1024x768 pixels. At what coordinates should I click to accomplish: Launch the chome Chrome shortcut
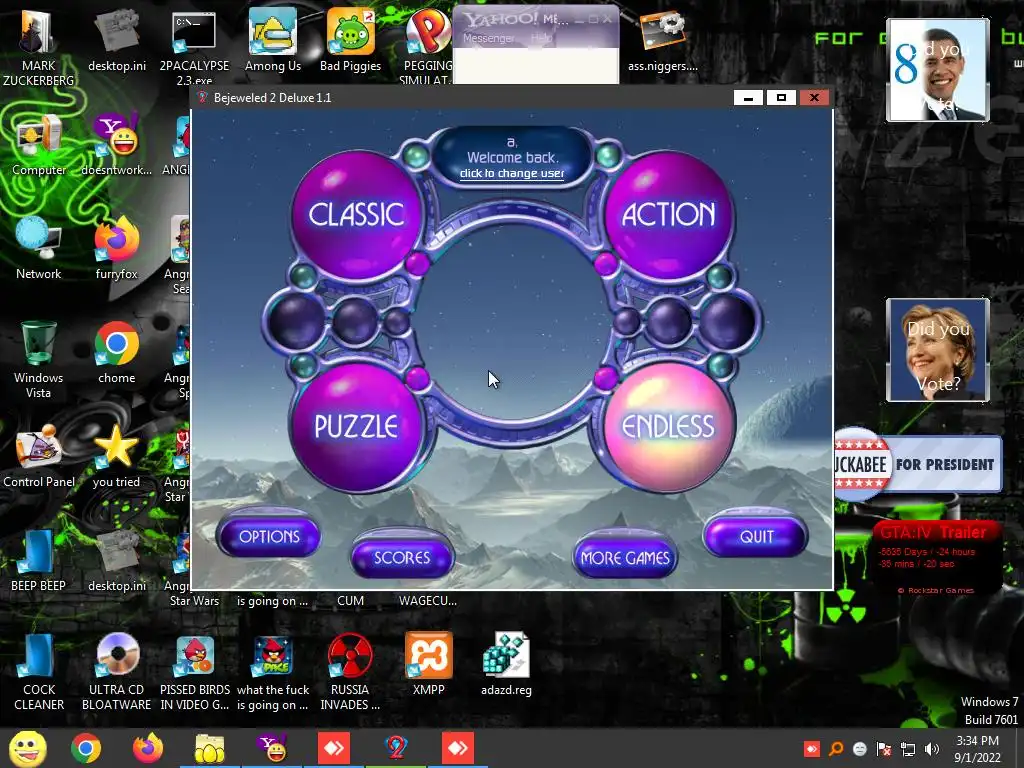point(117,354)
